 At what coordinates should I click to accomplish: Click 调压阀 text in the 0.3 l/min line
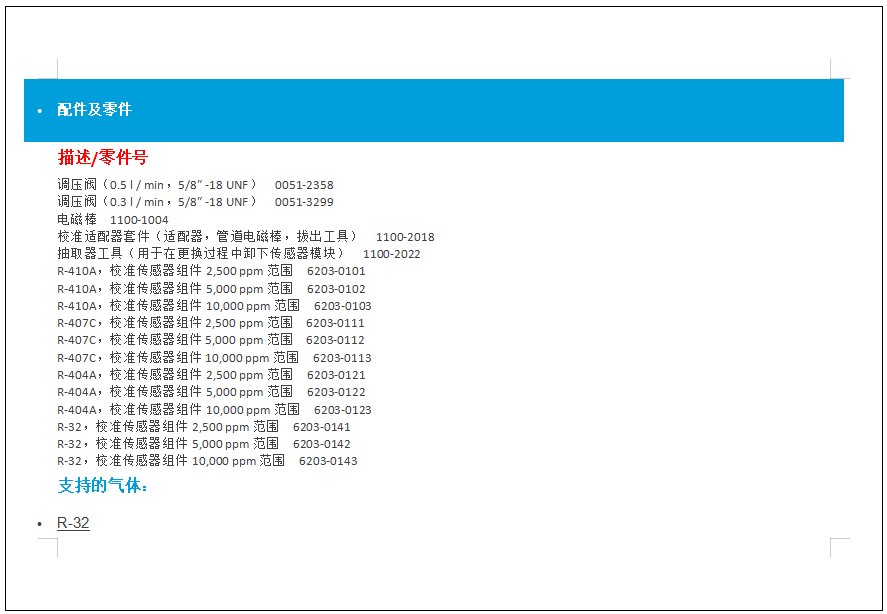coord(77,201)
